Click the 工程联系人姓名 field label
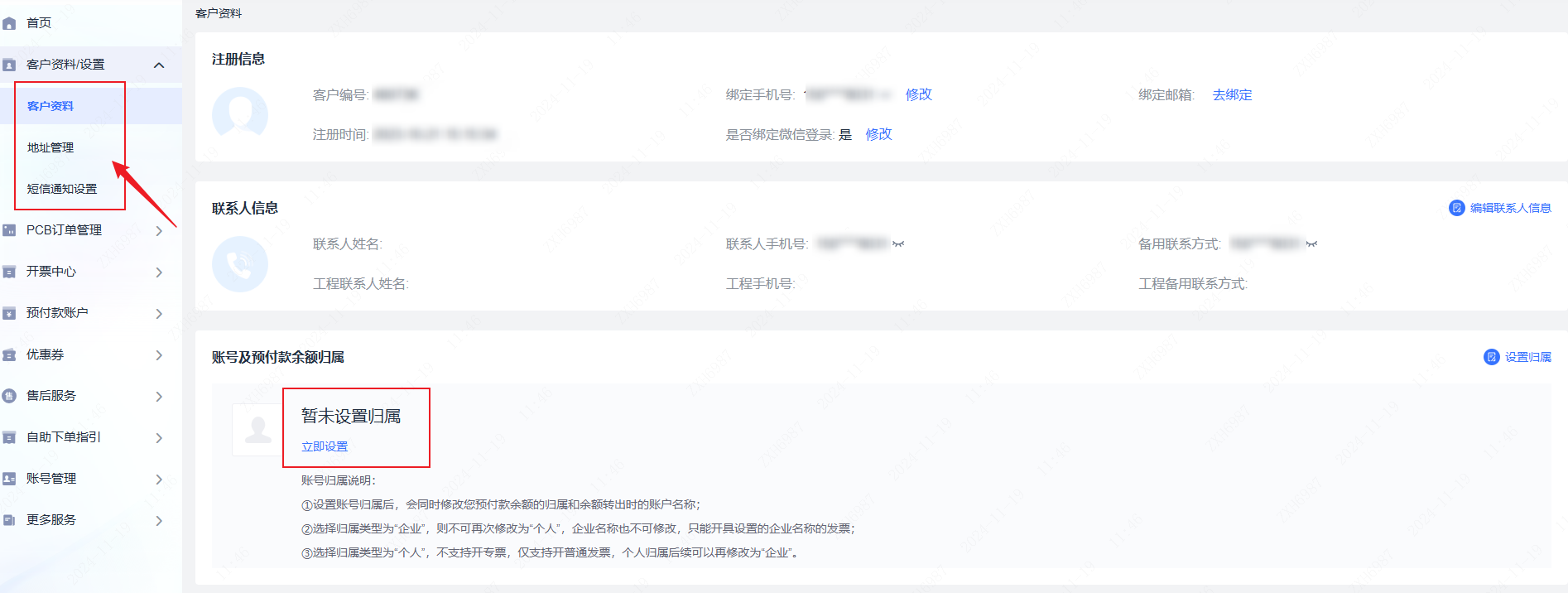 (361, 284)
